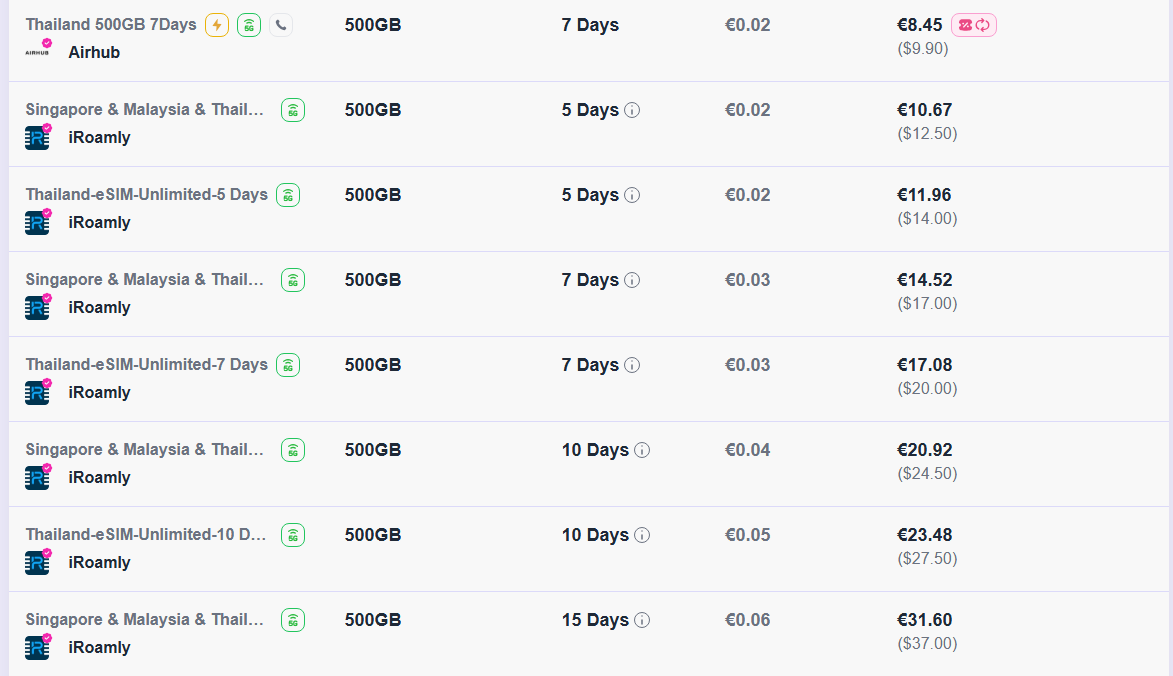Click the 5G icon next to Thailand-eSIM-Unlimited-5 Days

[x=288, y=195]
